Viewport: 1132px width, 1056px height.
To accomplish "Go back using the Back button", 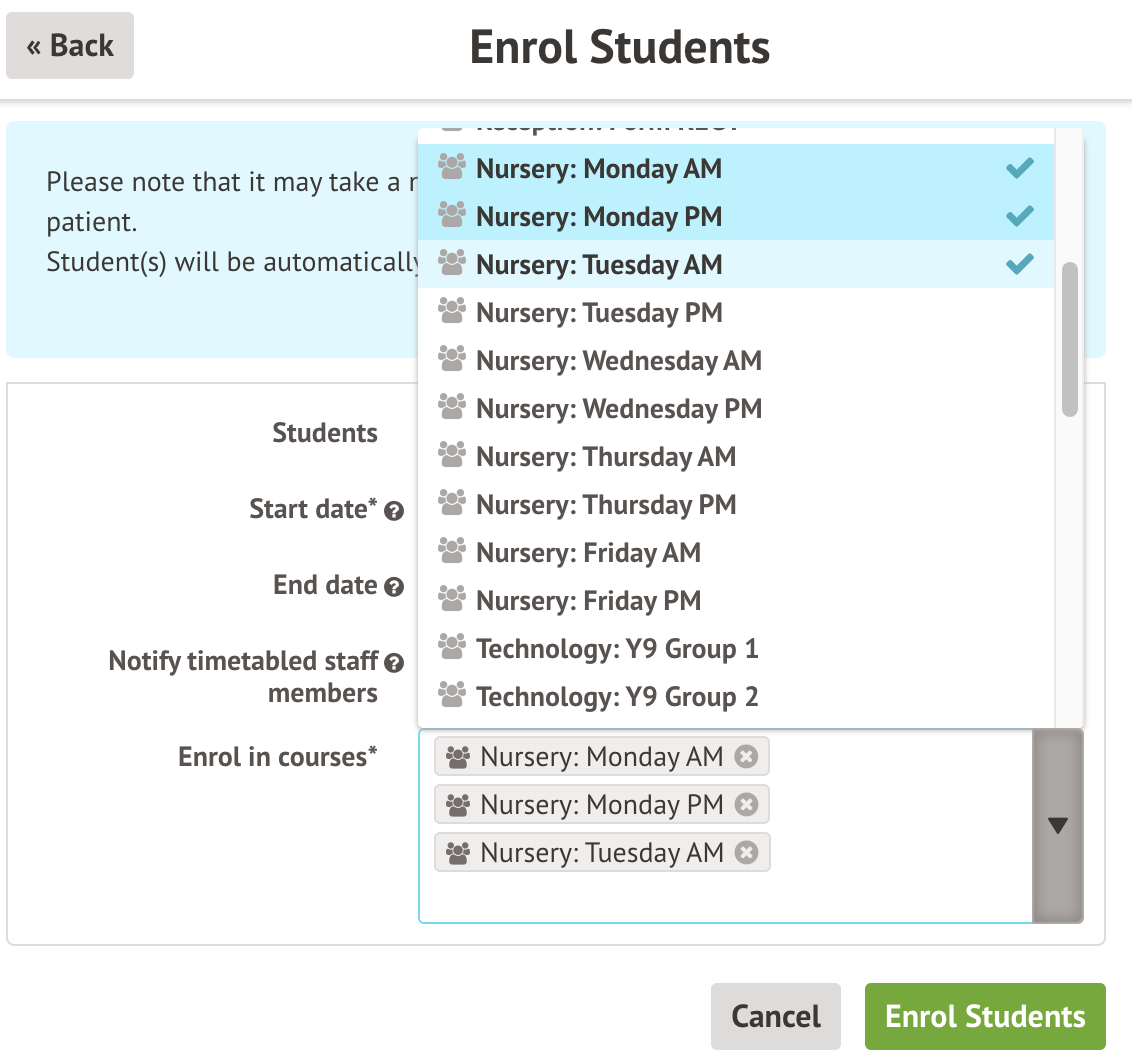I will [x=70, y=45].
